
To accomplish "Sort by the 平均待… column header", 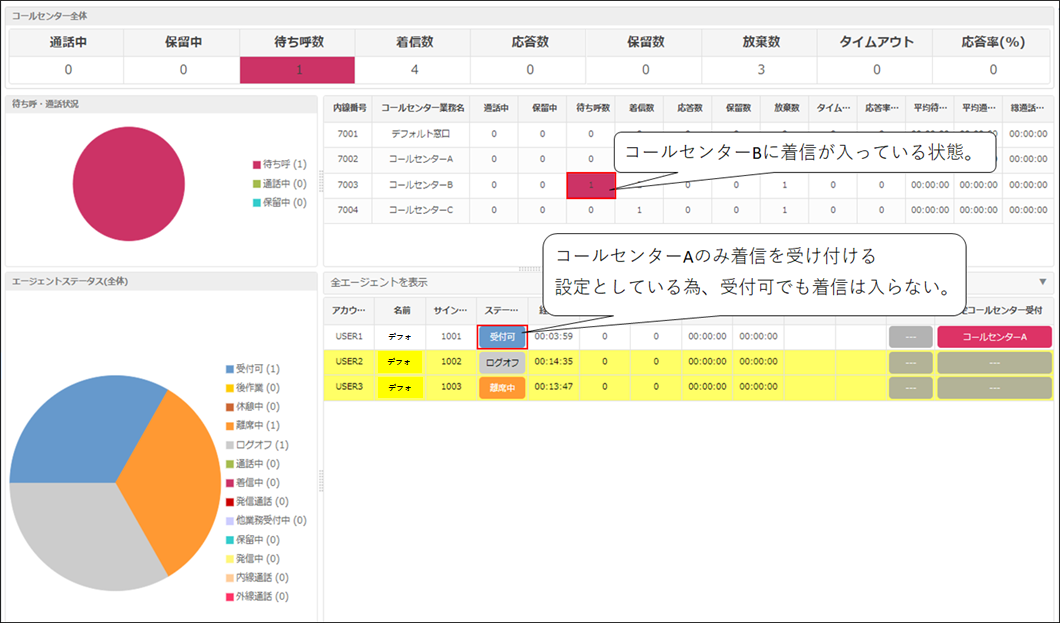I will tap(930, 108).
